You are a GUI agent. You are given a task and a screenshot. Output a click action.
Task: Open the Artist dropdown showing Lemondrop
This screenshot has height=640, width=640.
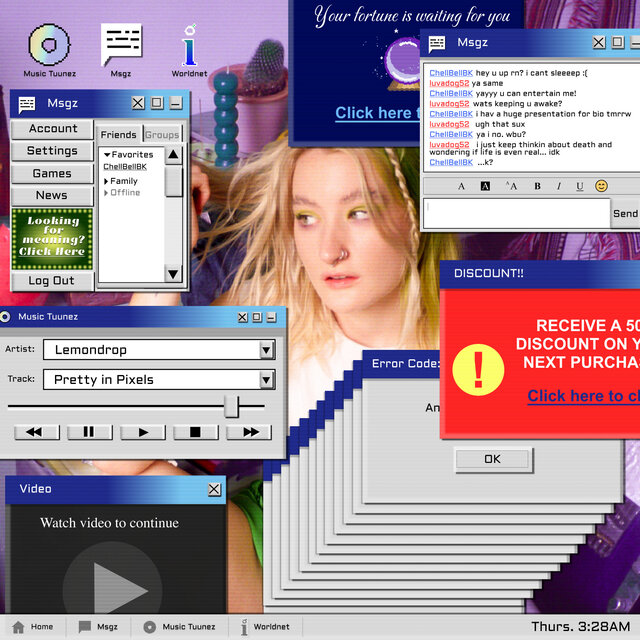[x=266, y=350]
